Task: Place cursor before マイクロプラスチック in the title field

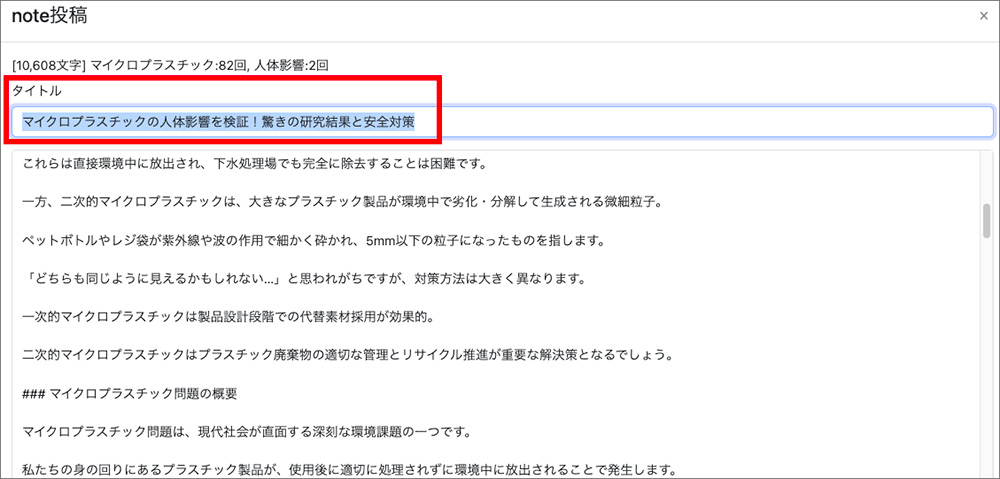Action: [22, 122]
